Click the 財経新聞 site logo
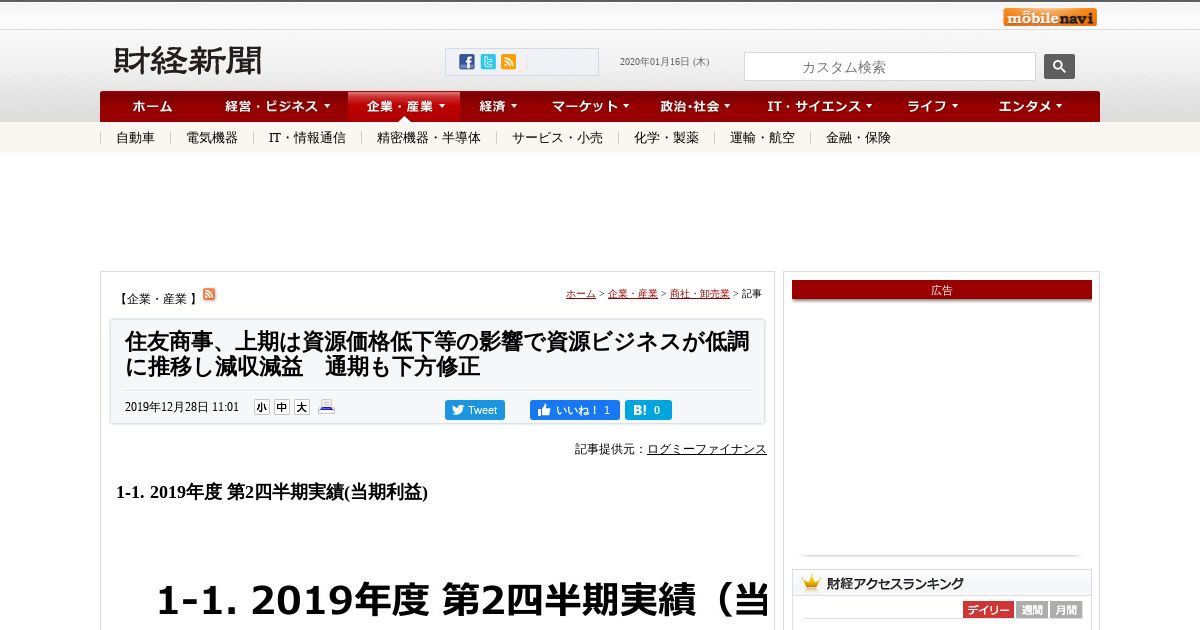The image size is (1200, 630). point(188,61)
